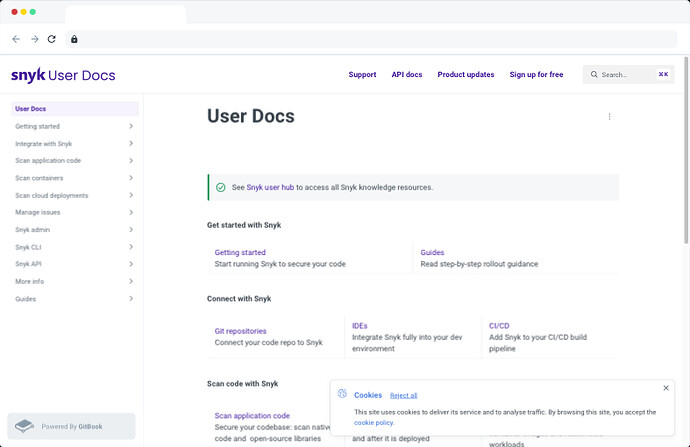Expand the Snyk CLI chevron

131,247
